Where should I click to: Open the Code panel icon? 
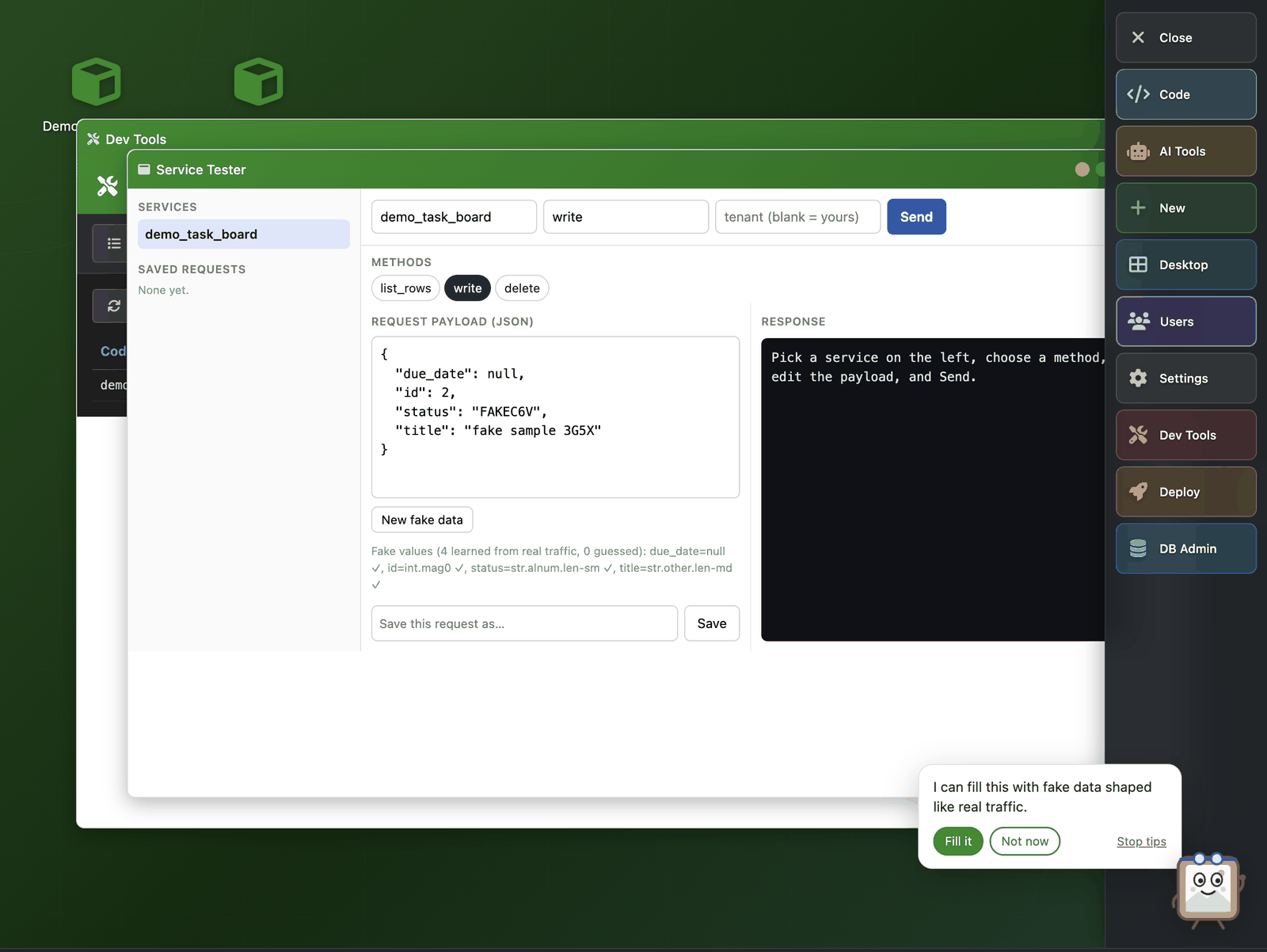tap(1138, 94)
